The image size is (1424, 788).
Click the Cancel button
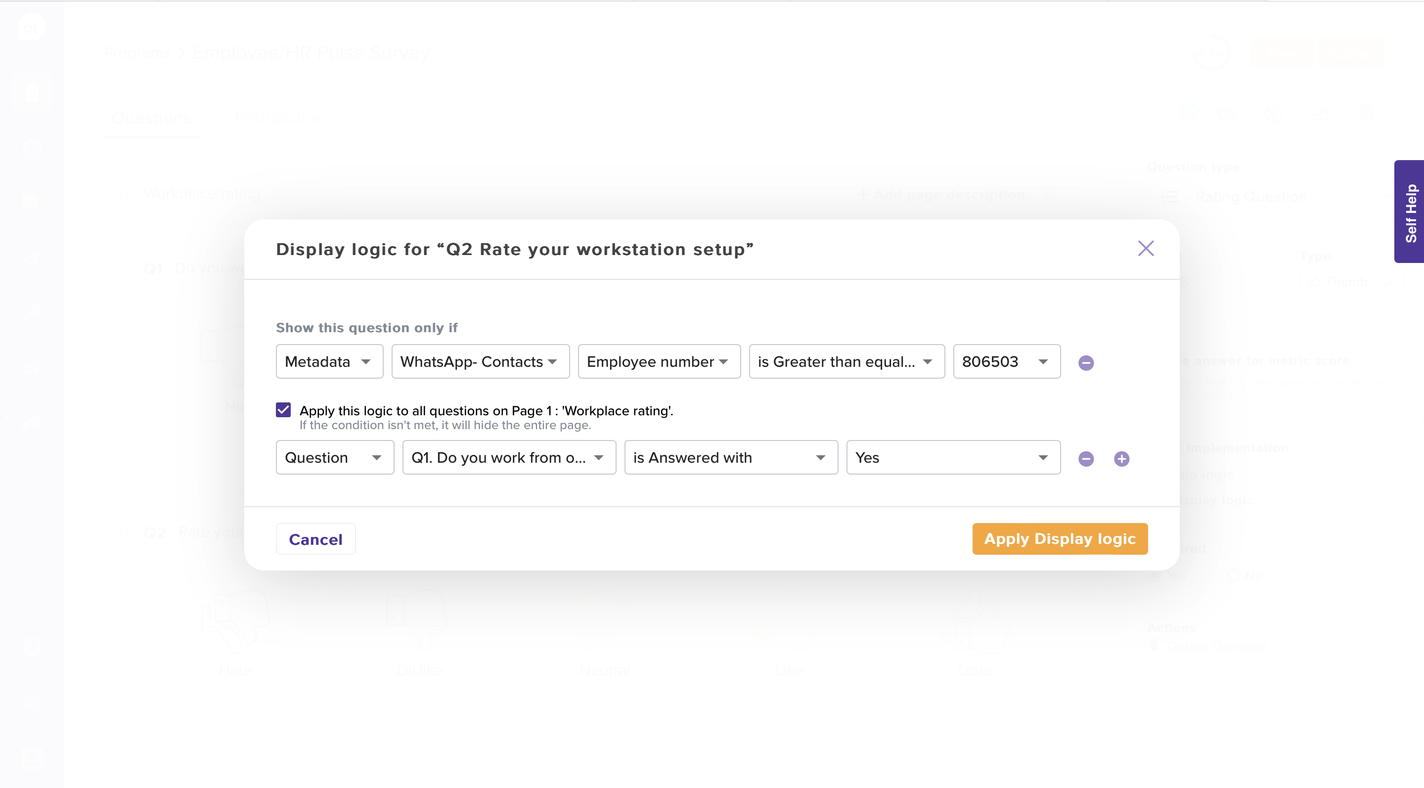[x=316, y=539]
